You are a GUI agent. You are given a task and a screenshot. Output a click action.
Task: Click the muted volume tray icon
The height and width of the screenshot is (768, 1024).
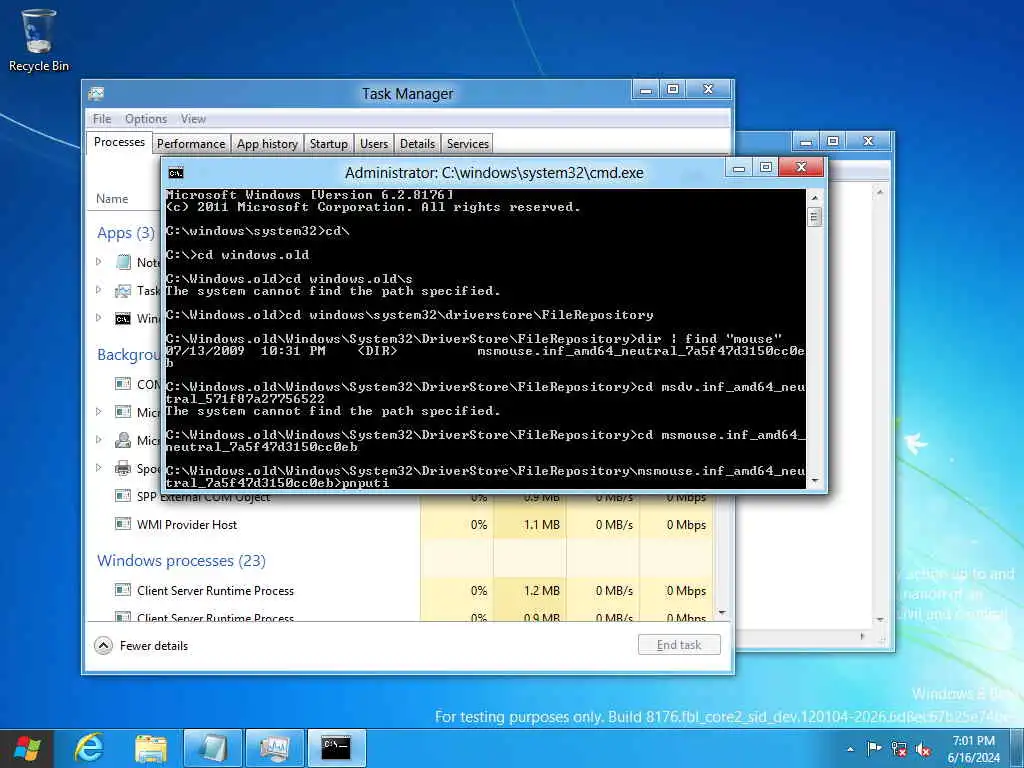point(923,749)
